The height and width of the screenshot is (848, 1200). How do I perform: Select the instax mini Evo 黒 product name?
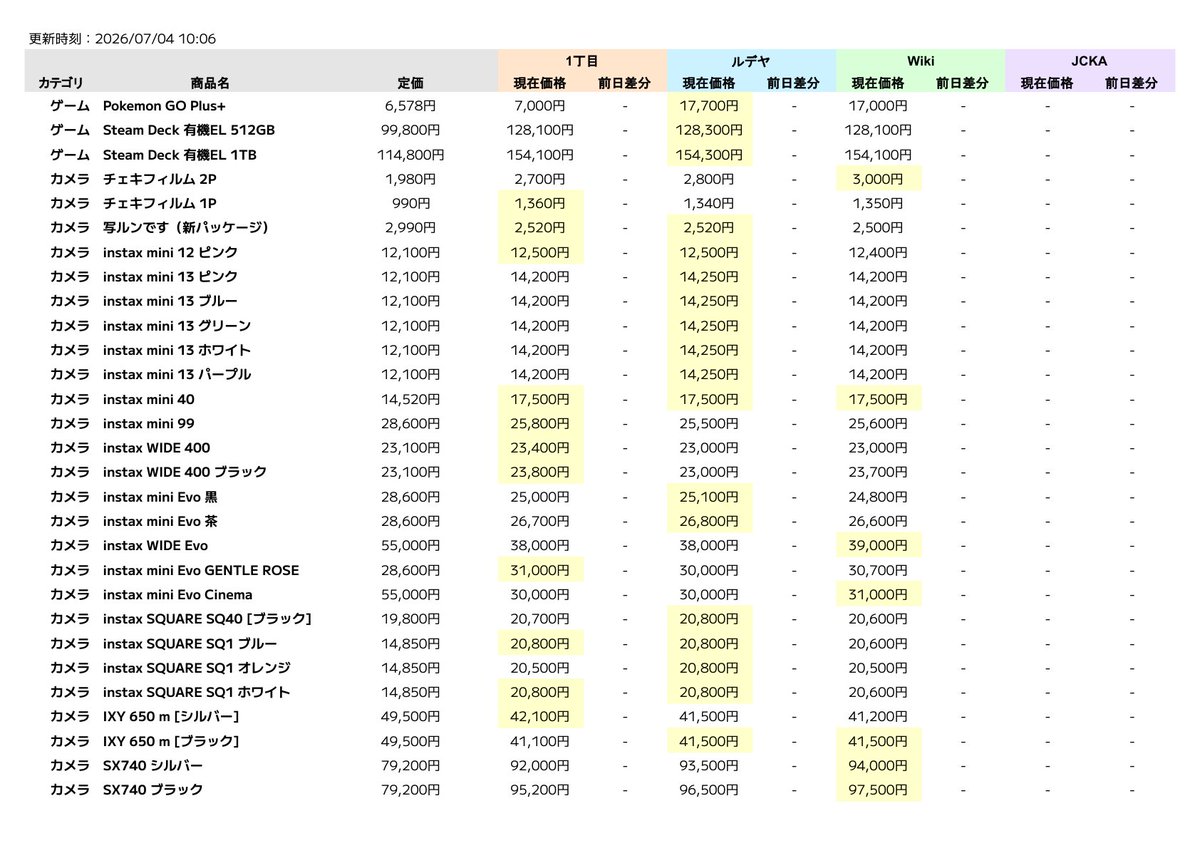160,497
